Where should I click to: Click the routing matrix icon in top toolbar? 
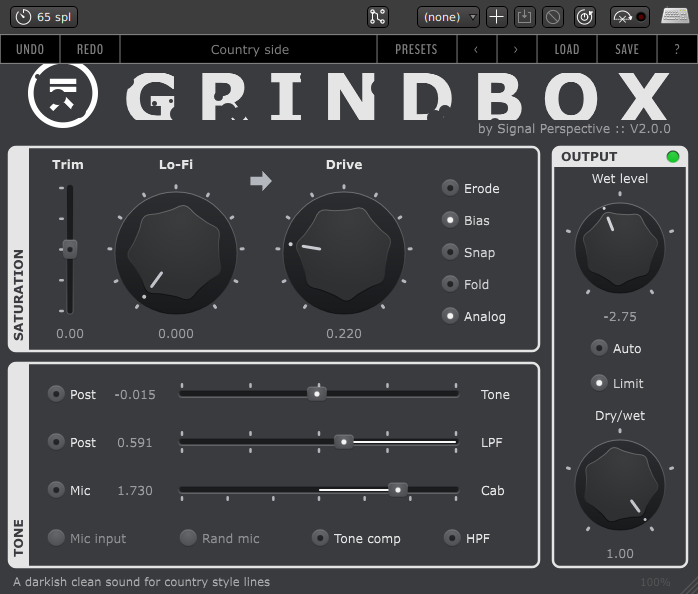tap(377, 17)
